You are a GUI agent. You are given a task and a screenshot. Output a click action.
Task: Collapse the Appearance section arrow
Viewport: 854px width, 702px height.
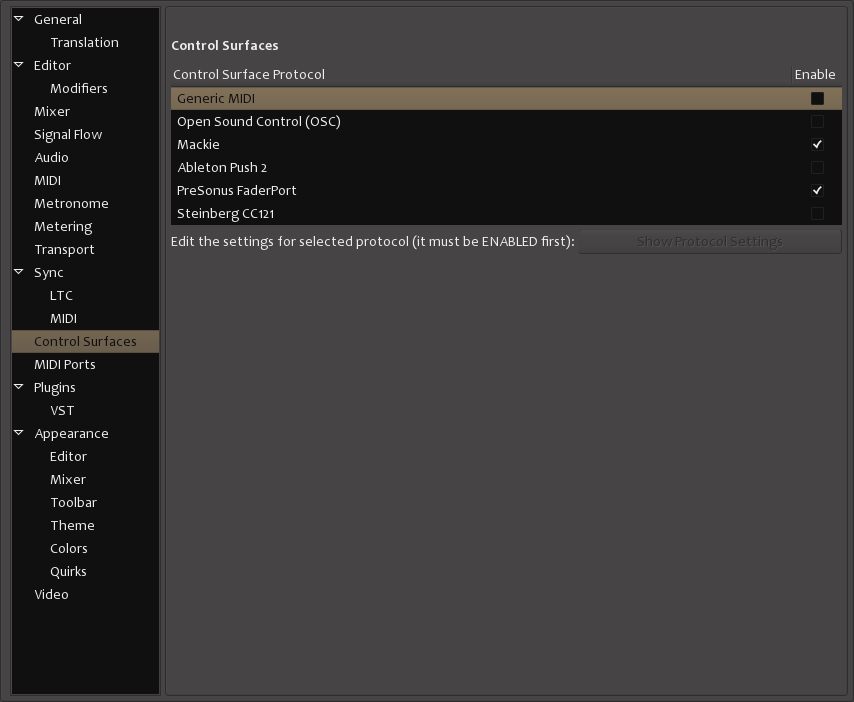click(x=19, y=433)
